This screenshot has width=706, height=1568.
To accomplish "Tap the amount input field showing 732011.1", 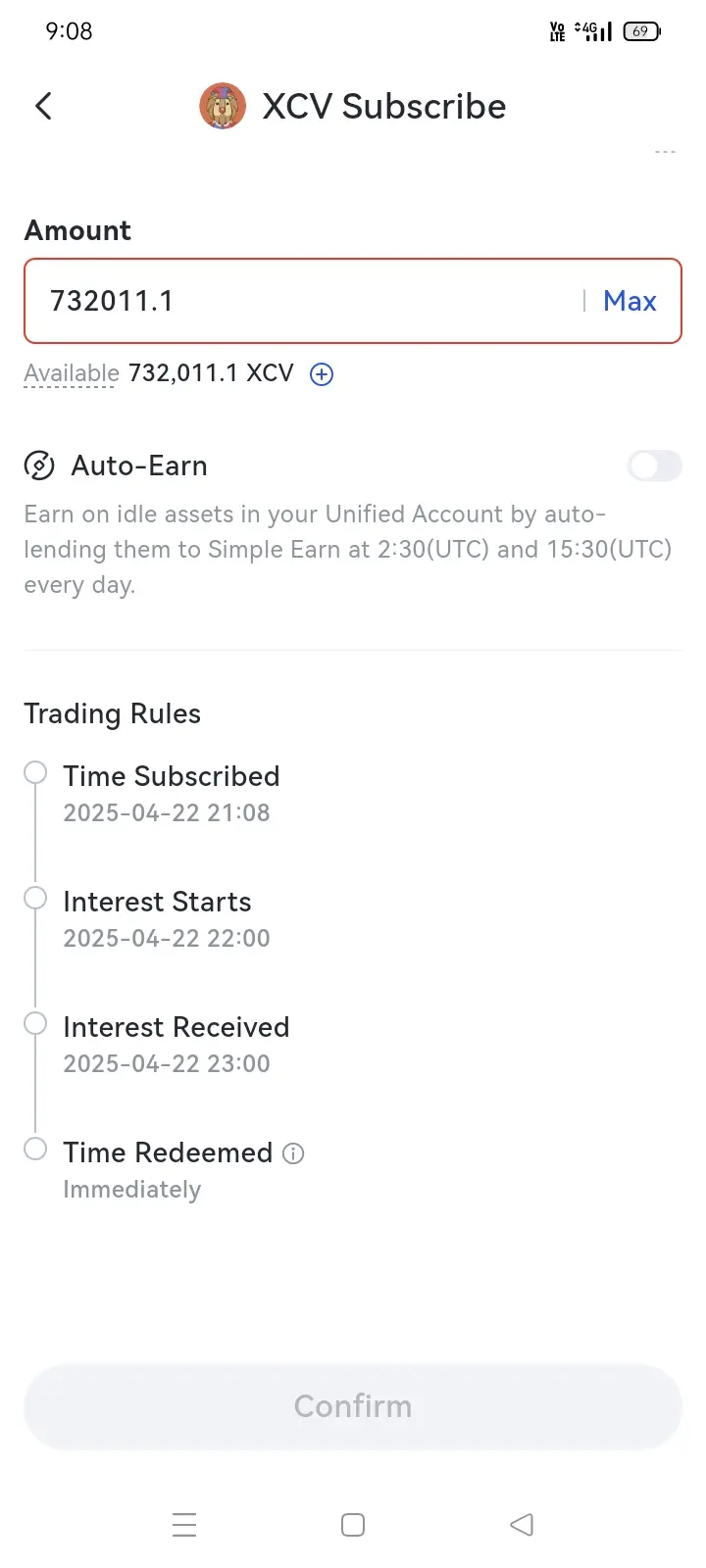I will 353,301.
